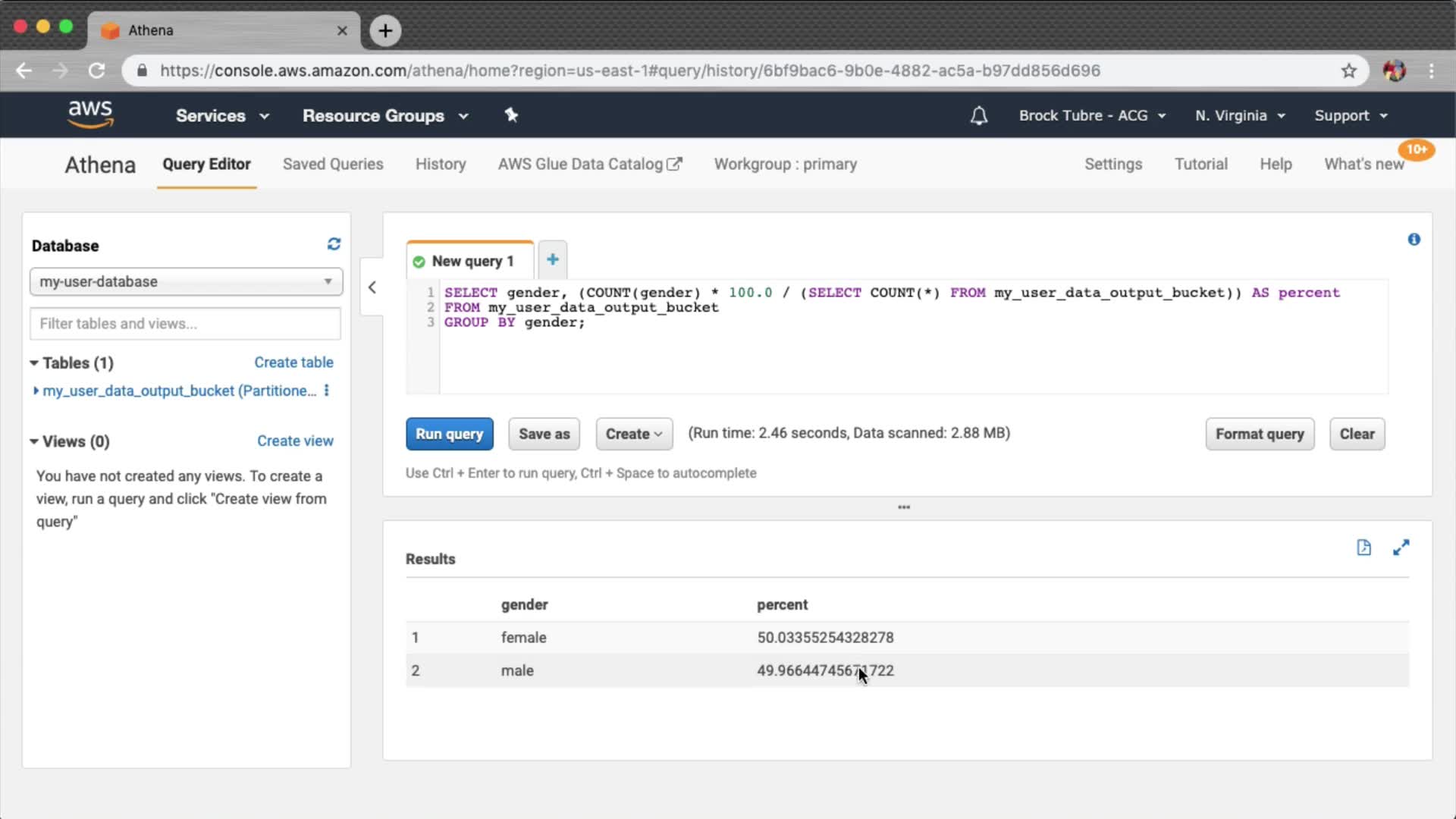Click the Filter tables and views field
Viewport: 1456px width, 819px height.
tap(186, 324)
